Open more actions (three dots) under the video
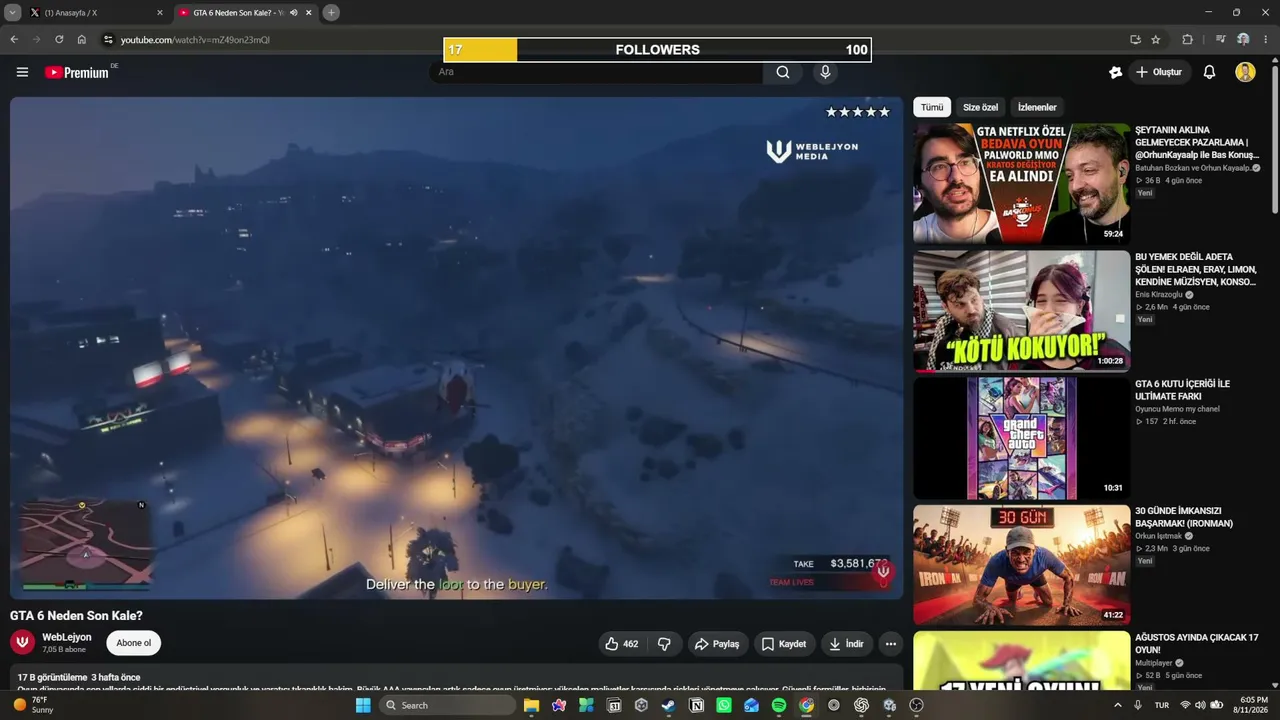 (890, 644)
